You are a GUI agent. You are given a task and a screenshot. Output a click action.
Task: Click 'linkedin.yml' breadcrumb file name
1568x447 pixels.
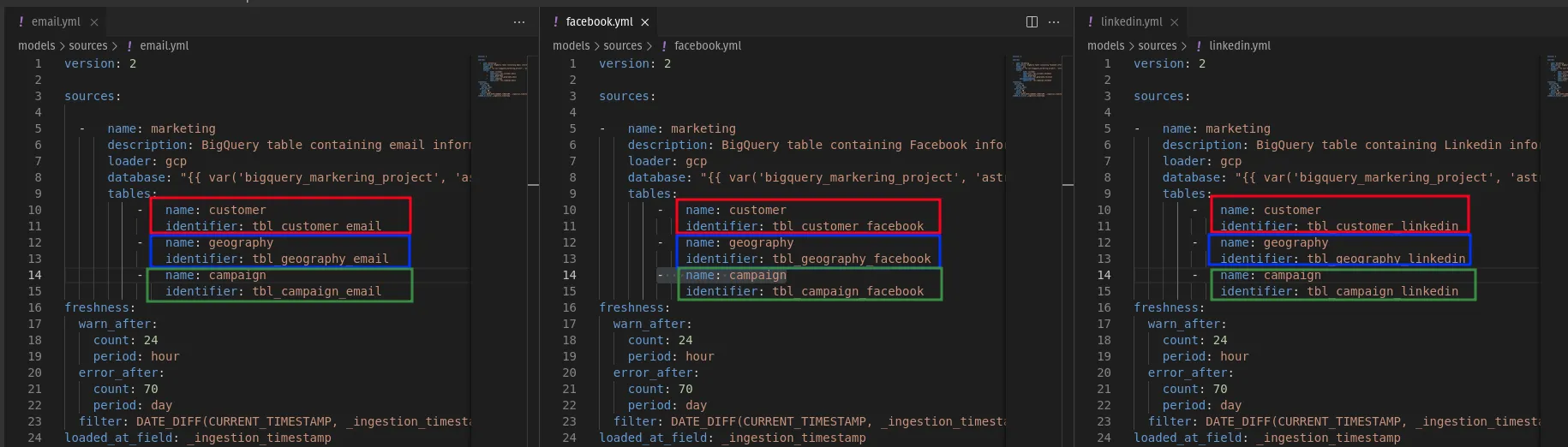[1240, 46]
